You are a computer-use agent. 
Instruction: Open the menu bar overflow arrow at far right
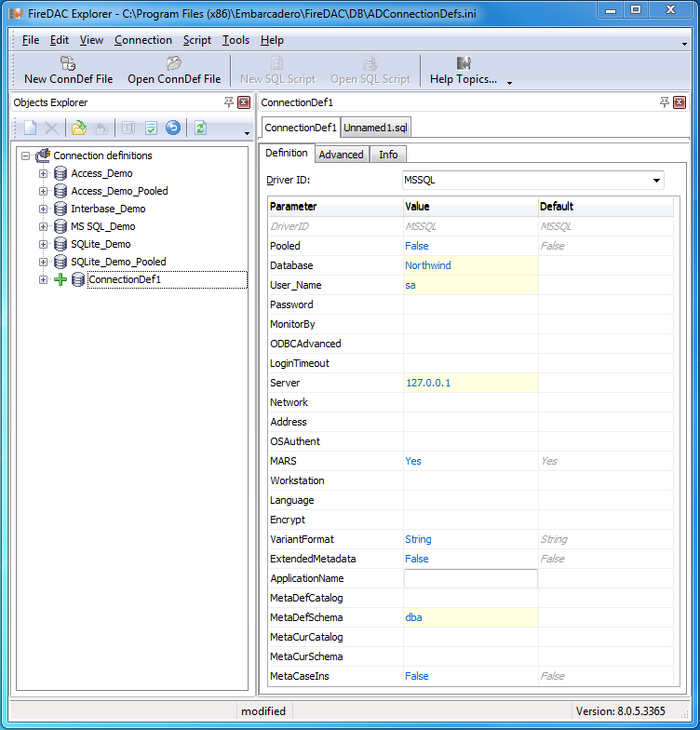click(685, 44)
